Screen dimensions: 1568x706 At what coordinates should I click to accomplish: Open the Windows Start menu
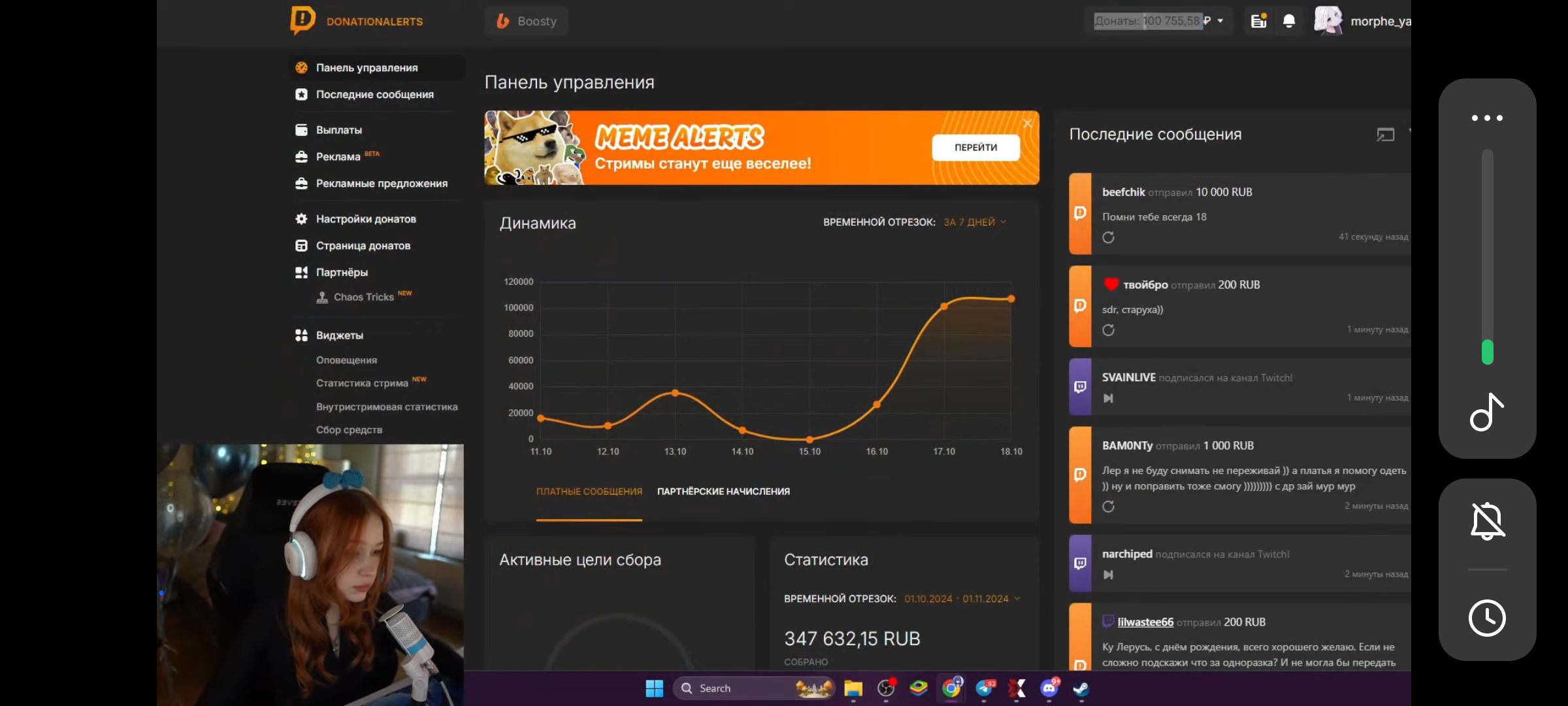tap(654, 688)
